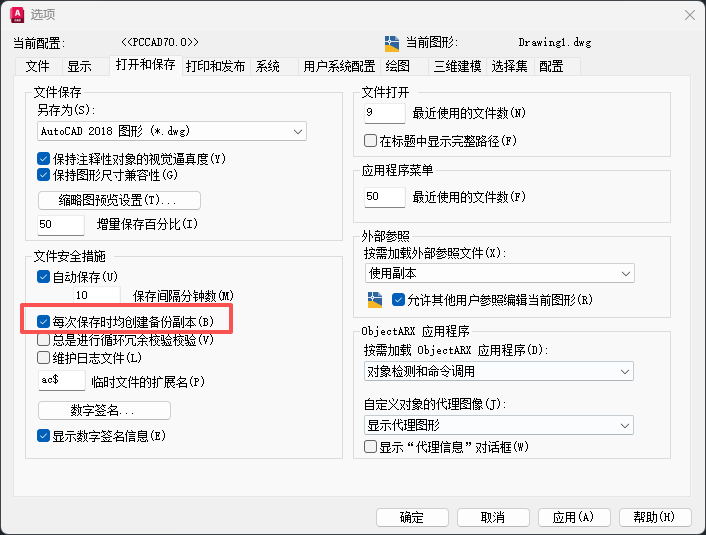Enable 显示"代理信息"对话框 checkbox
Screen dimensions: 706x535
pyautogui.click(x=370, y=447)
